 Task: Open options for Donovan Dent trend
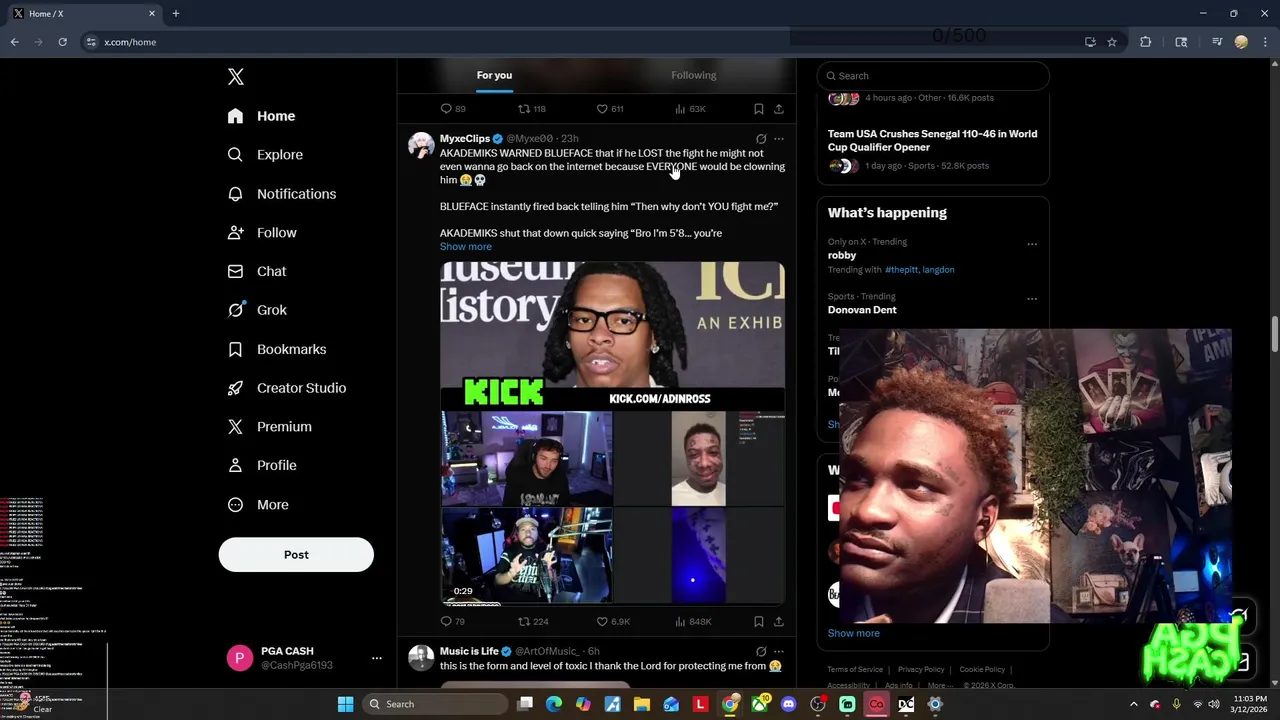click(x=1032, y=299)
